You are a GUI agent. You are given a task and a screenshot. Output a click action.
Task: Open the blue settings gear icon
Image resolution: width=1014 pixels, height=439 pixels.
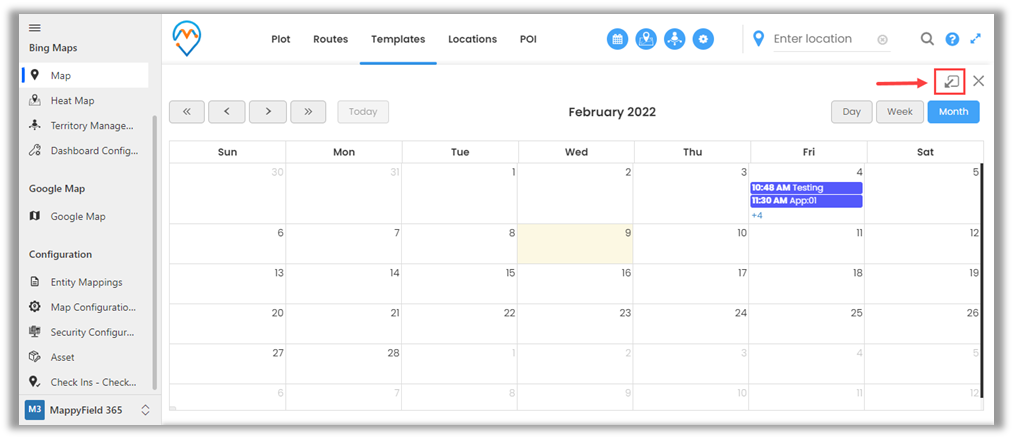click(704, 39)
